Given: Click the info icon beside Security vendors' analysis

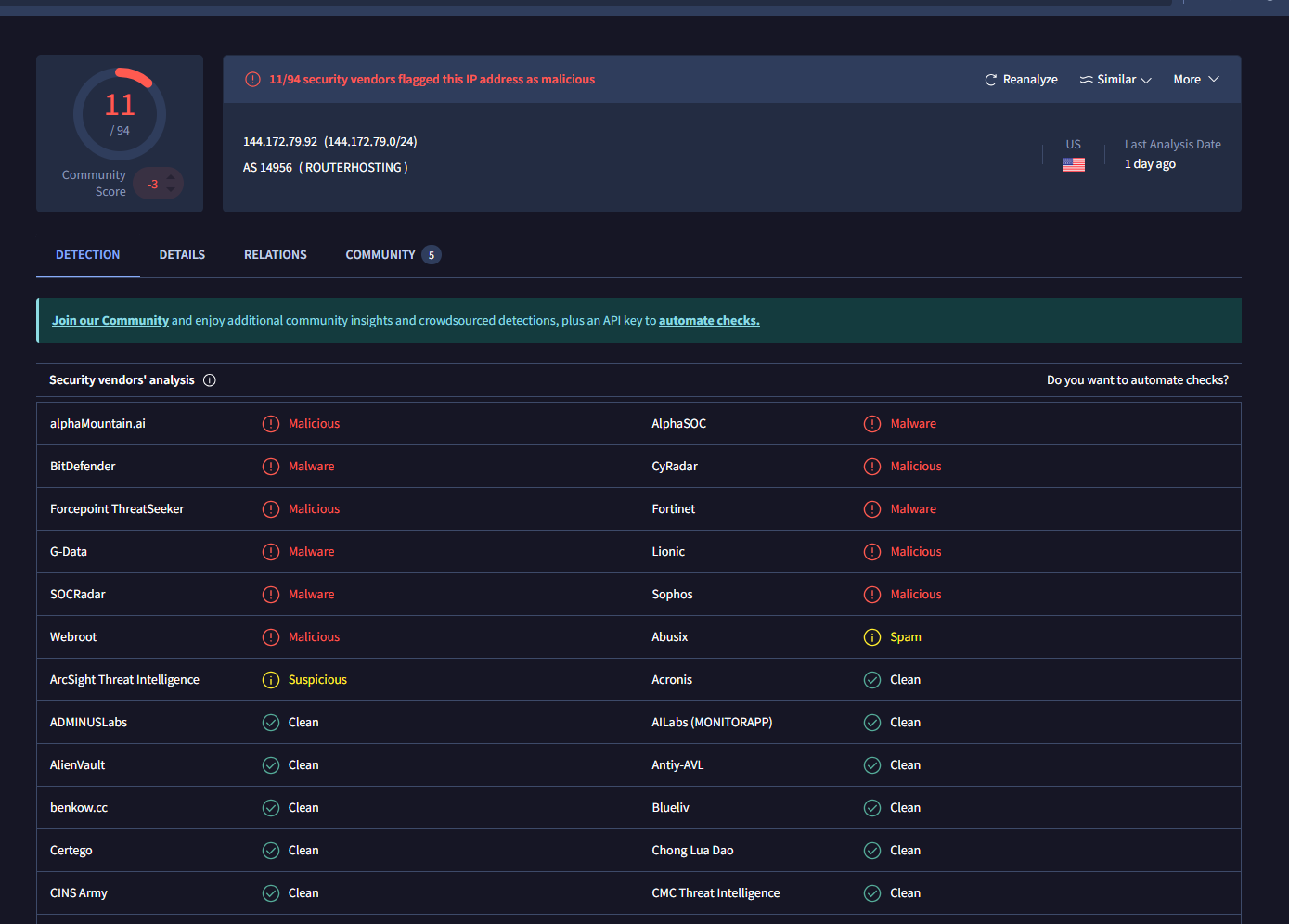Looking at the screenshot, I should [210, 380].
